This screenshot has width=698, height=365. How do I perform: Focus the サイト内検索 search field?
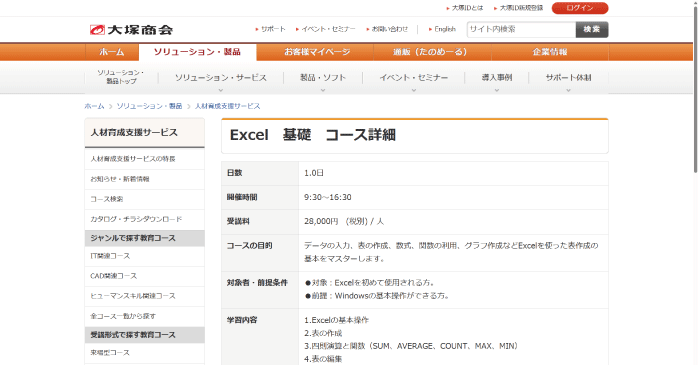(521, 29)
